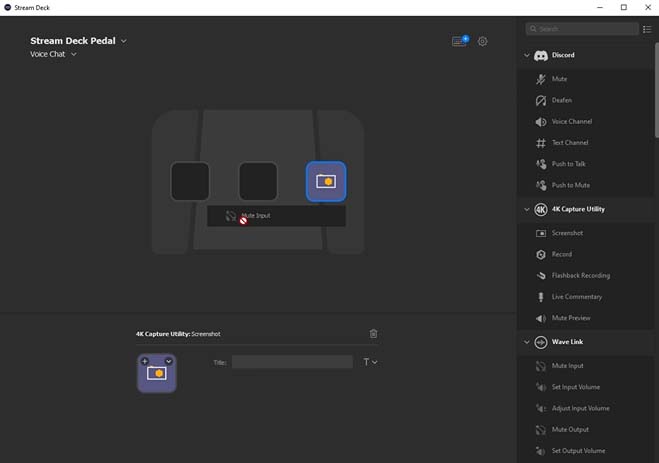
Task: Open the title text style dropdown
Action: pos(370,362)
